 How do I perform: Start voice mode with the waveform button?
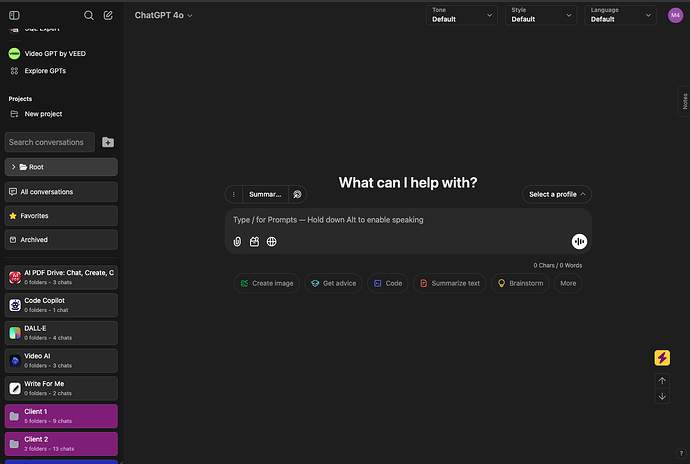(x=579, y=241)
